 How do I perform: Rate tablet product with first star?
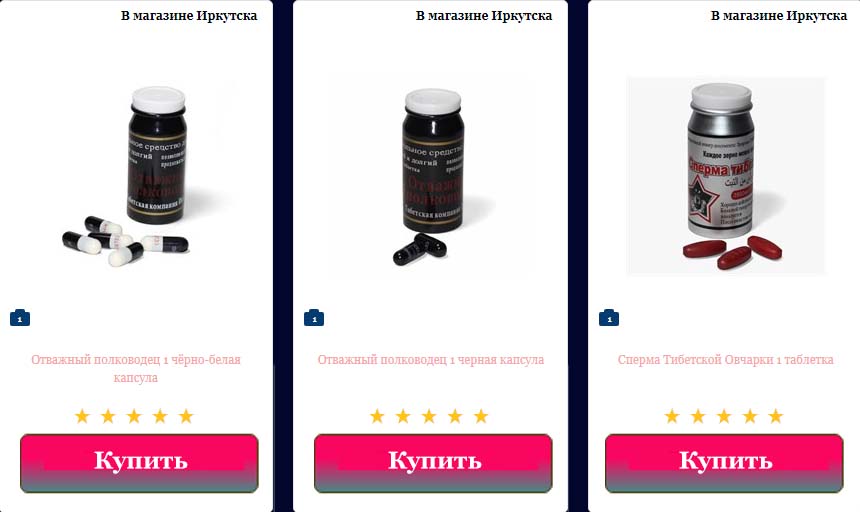[672, 416]
